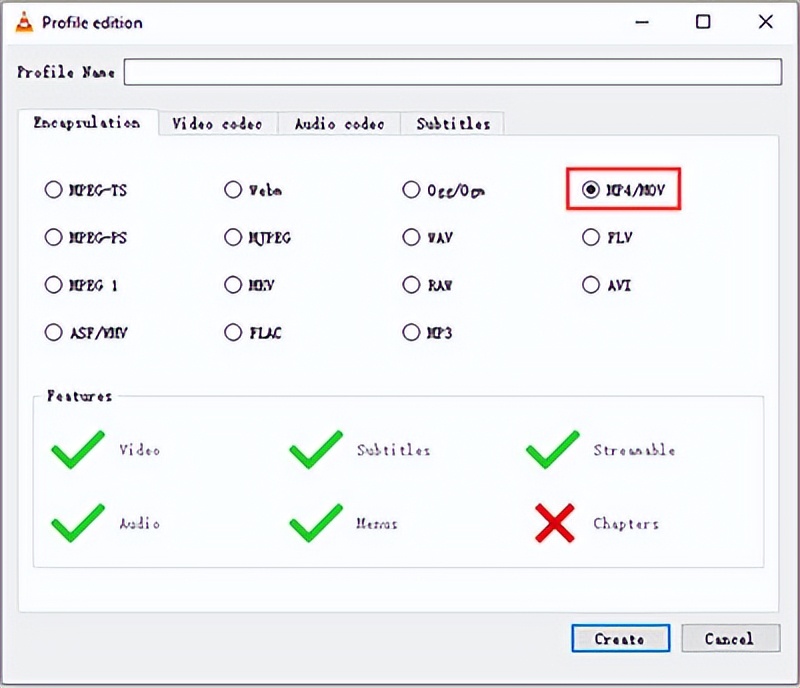Image resolution: width=800 pixels, height=688 pixels.
Task: Click the red X beside Chapters
Action: [555, 523]
